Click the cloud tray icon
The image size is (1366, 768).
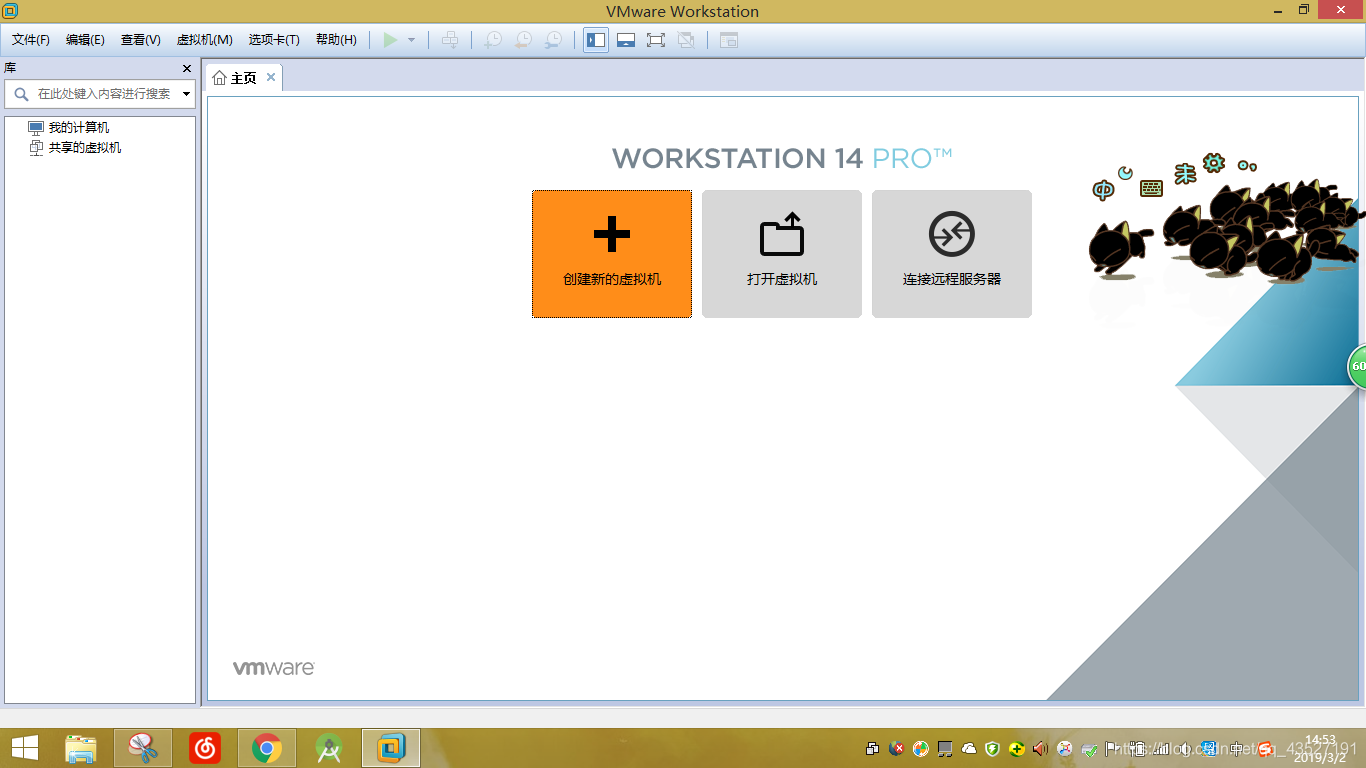969,748
